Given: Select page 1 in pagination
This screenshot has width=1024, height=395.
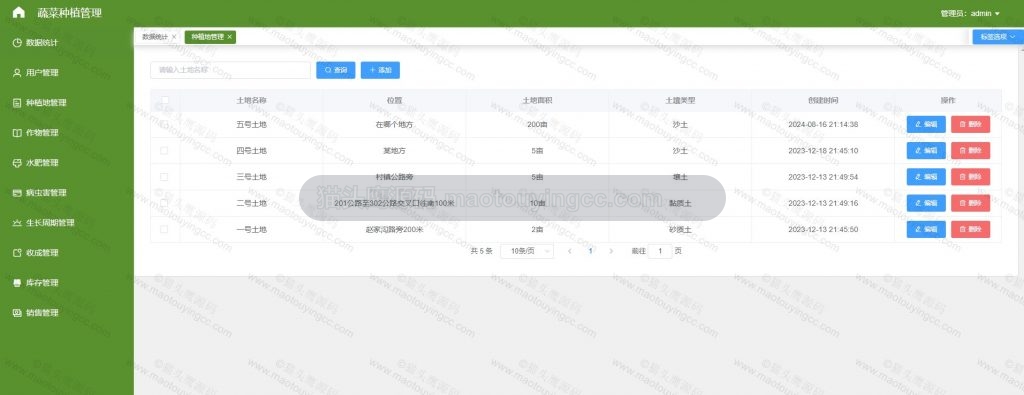Looking at the screenshot, I should [590, 251].
